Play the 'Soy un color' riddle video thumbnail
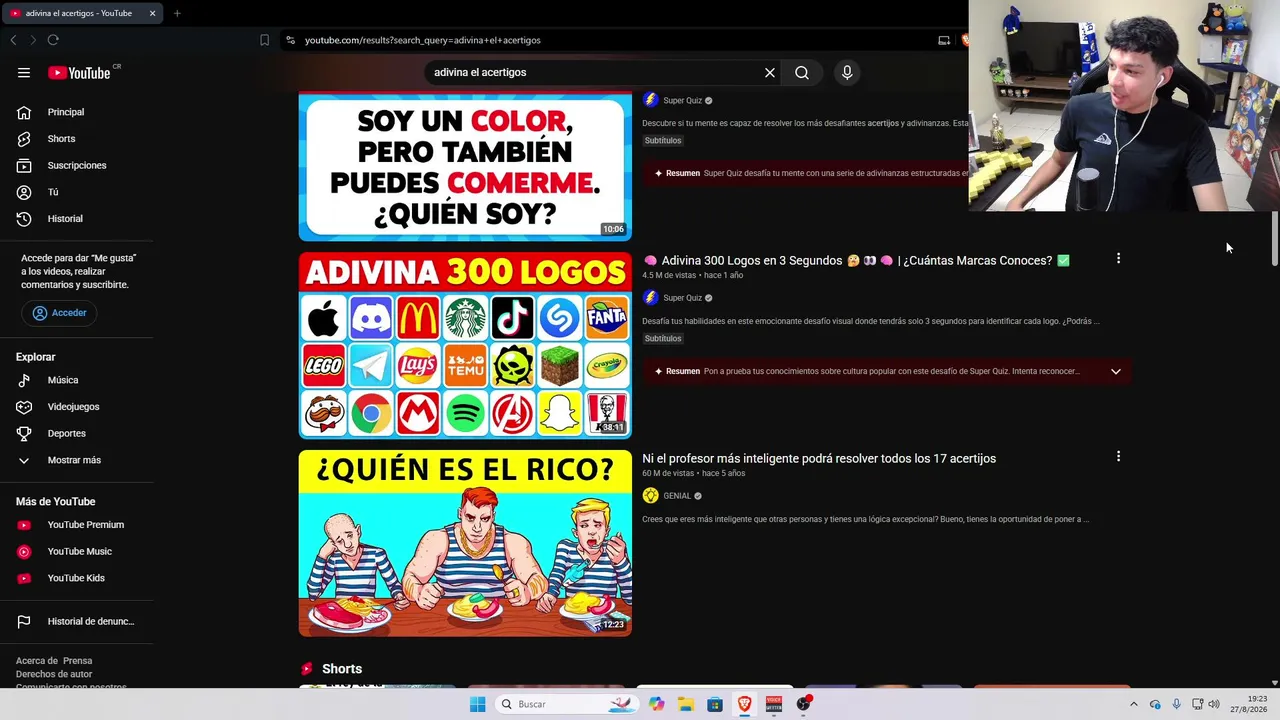 point(465,168)
